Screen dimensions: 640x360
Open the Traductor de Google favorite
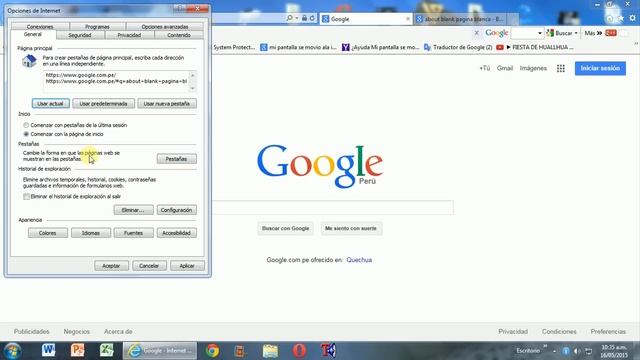(458, 47)
